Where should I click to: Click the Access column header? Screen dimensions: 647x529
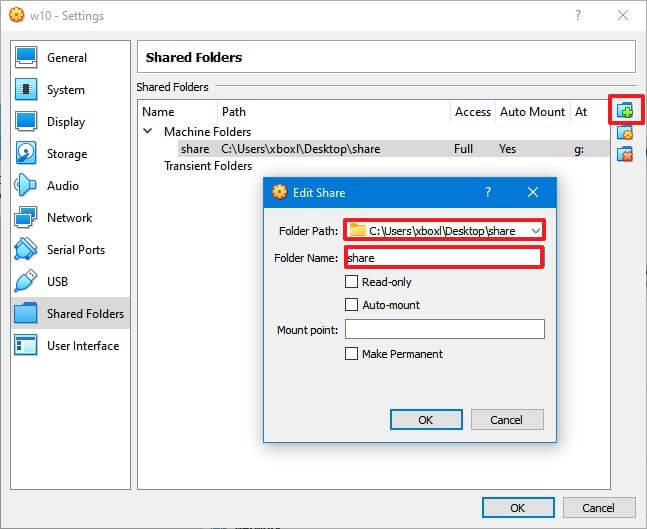pos(473,112)
